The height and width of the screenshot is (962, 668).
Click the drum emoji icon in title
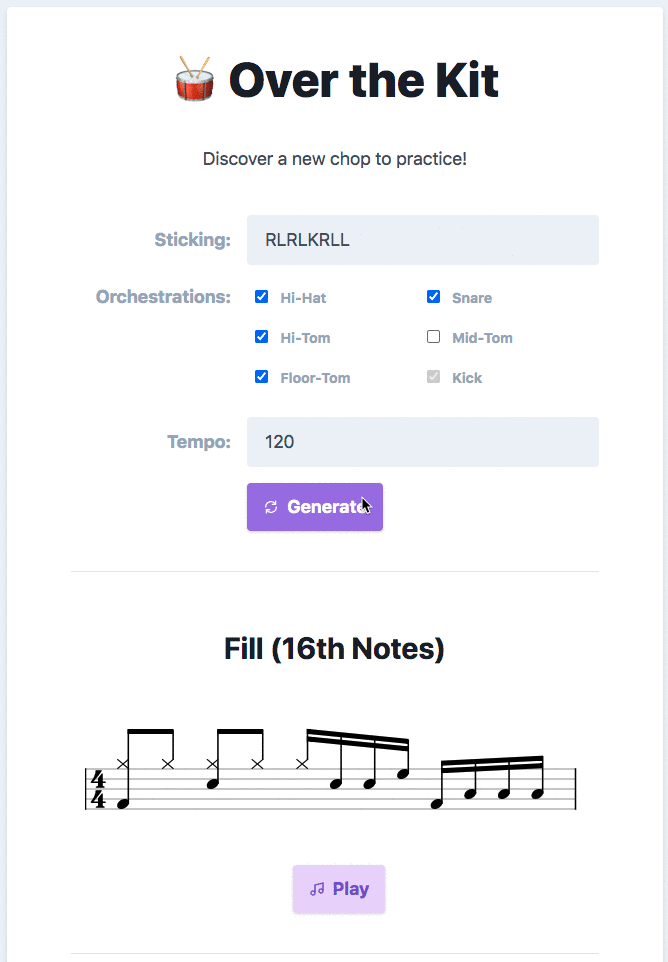194,79
